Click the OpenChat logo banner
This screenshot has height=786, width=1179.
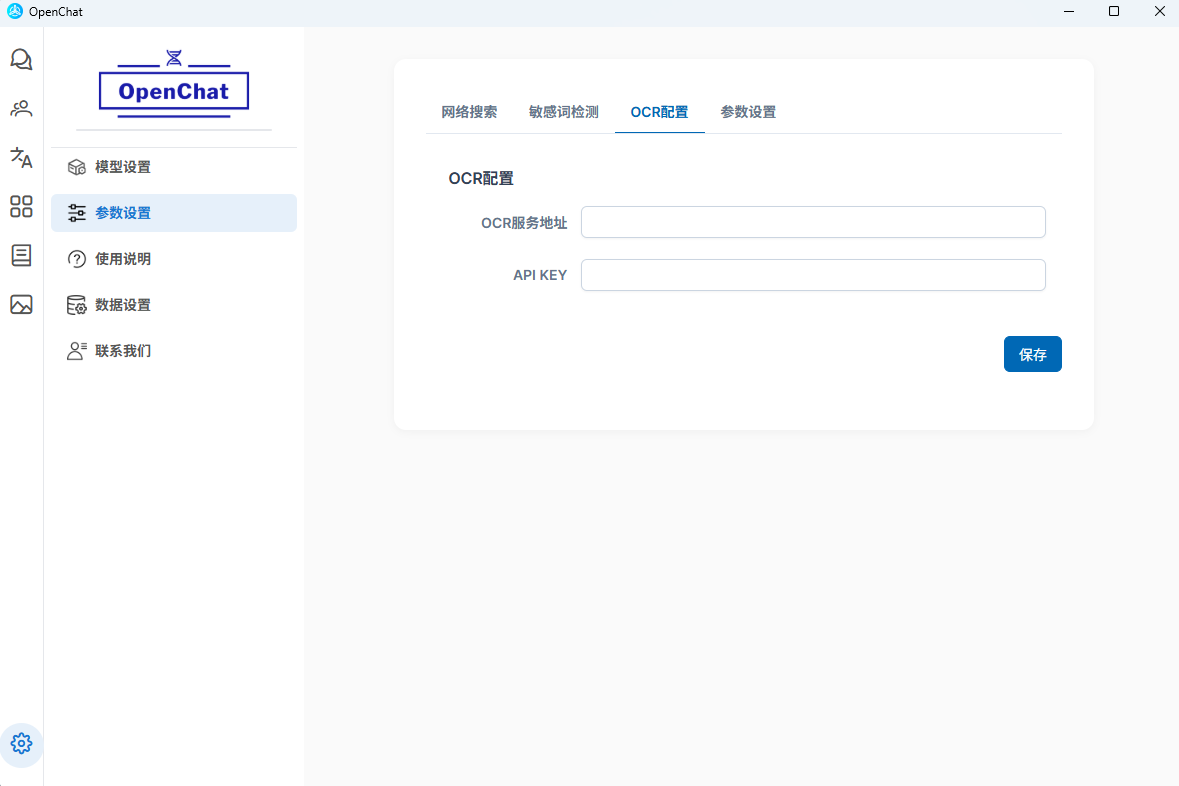coord(174,84)
